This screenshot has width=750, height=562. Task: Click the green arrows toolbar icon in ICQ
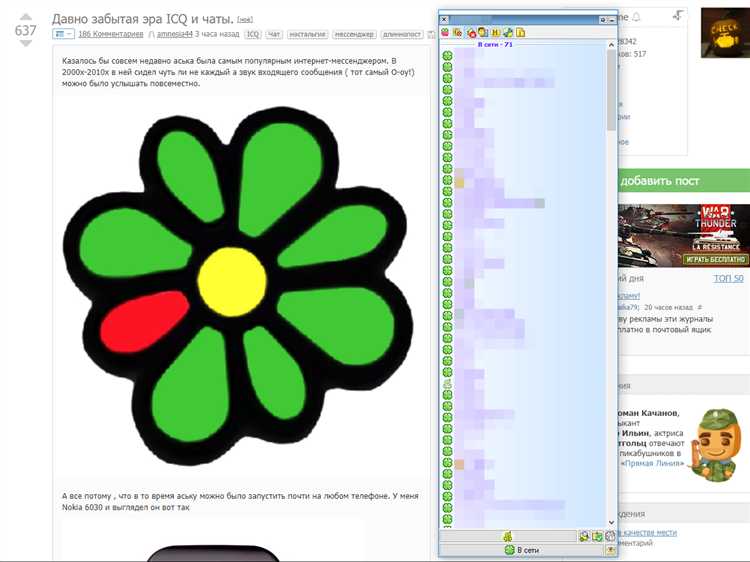(508, 33)
